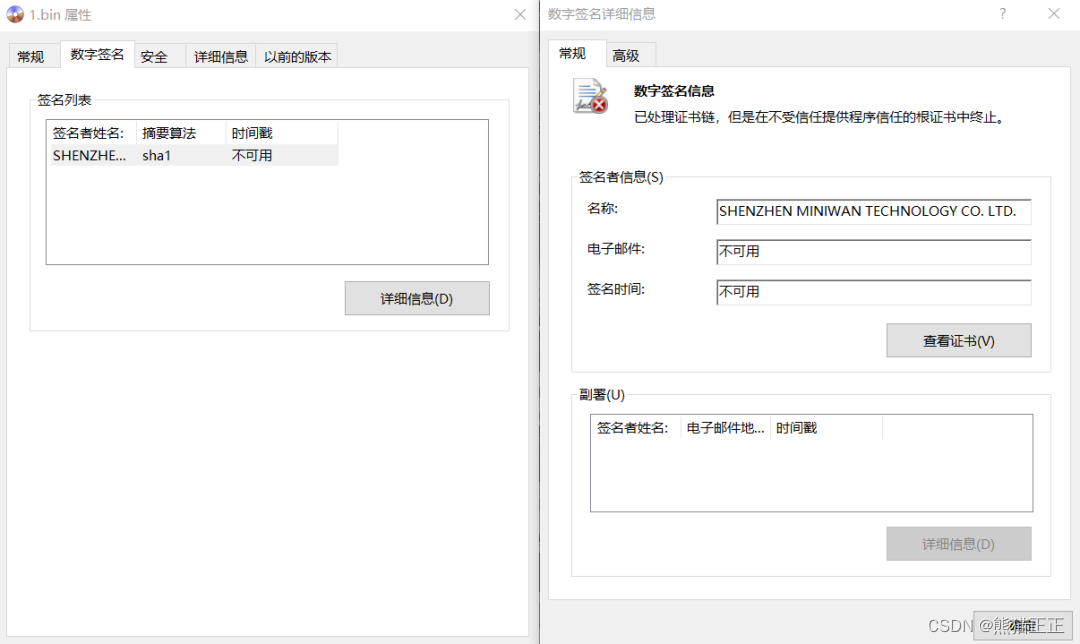
Task: Click 详细信息(D) button under signature list
Action: tap(417, 298)
